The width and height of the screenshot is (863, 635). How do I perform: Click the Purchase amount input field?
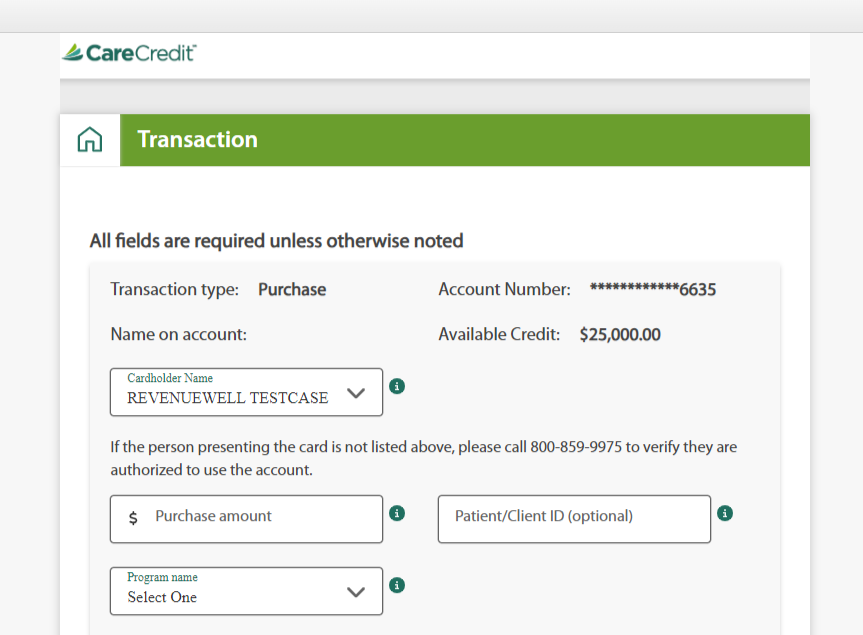pyautogui.click(x=247, y=519)
